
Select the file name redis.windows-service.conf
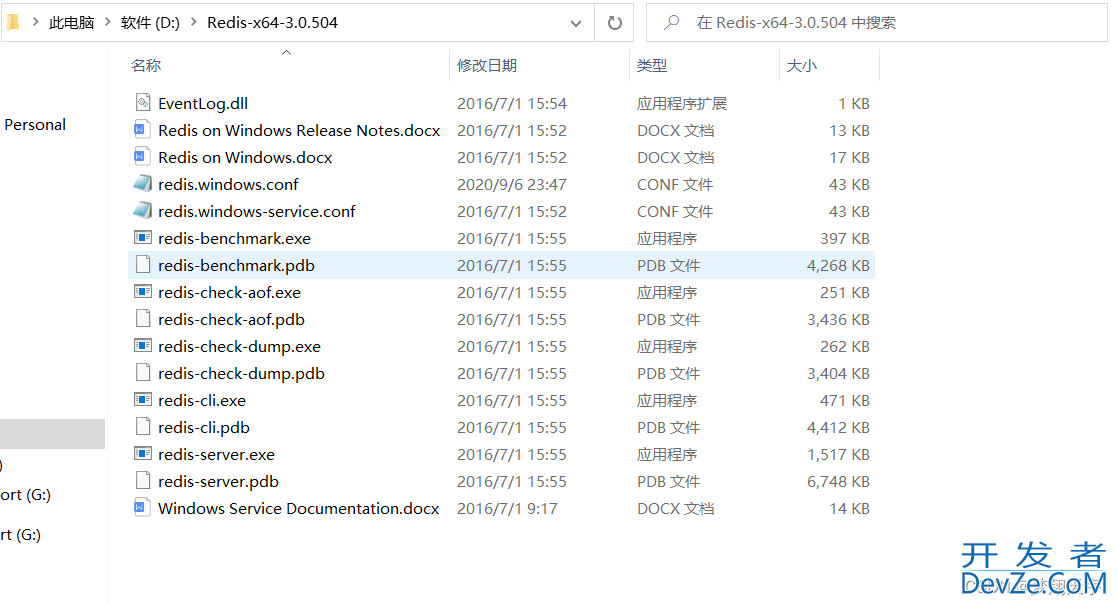coord(256,212)
